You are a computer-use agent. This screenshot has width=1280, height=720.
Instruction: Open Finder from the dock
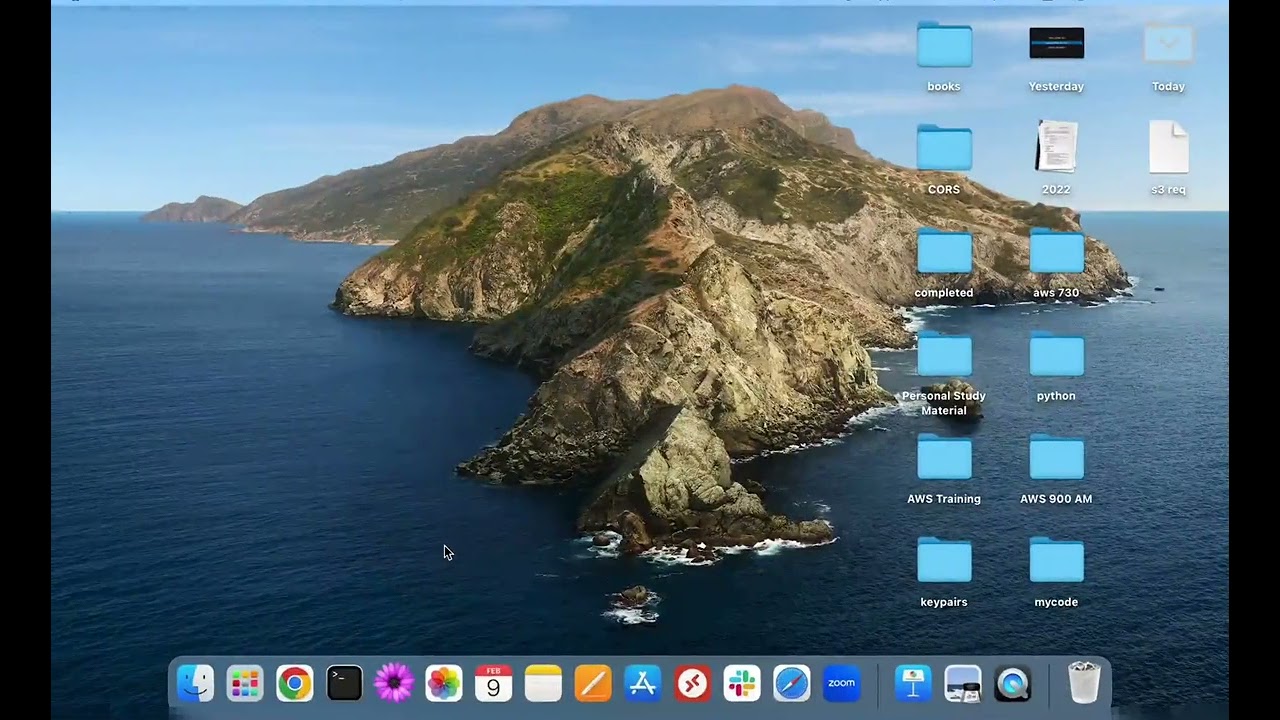point(195,684)
